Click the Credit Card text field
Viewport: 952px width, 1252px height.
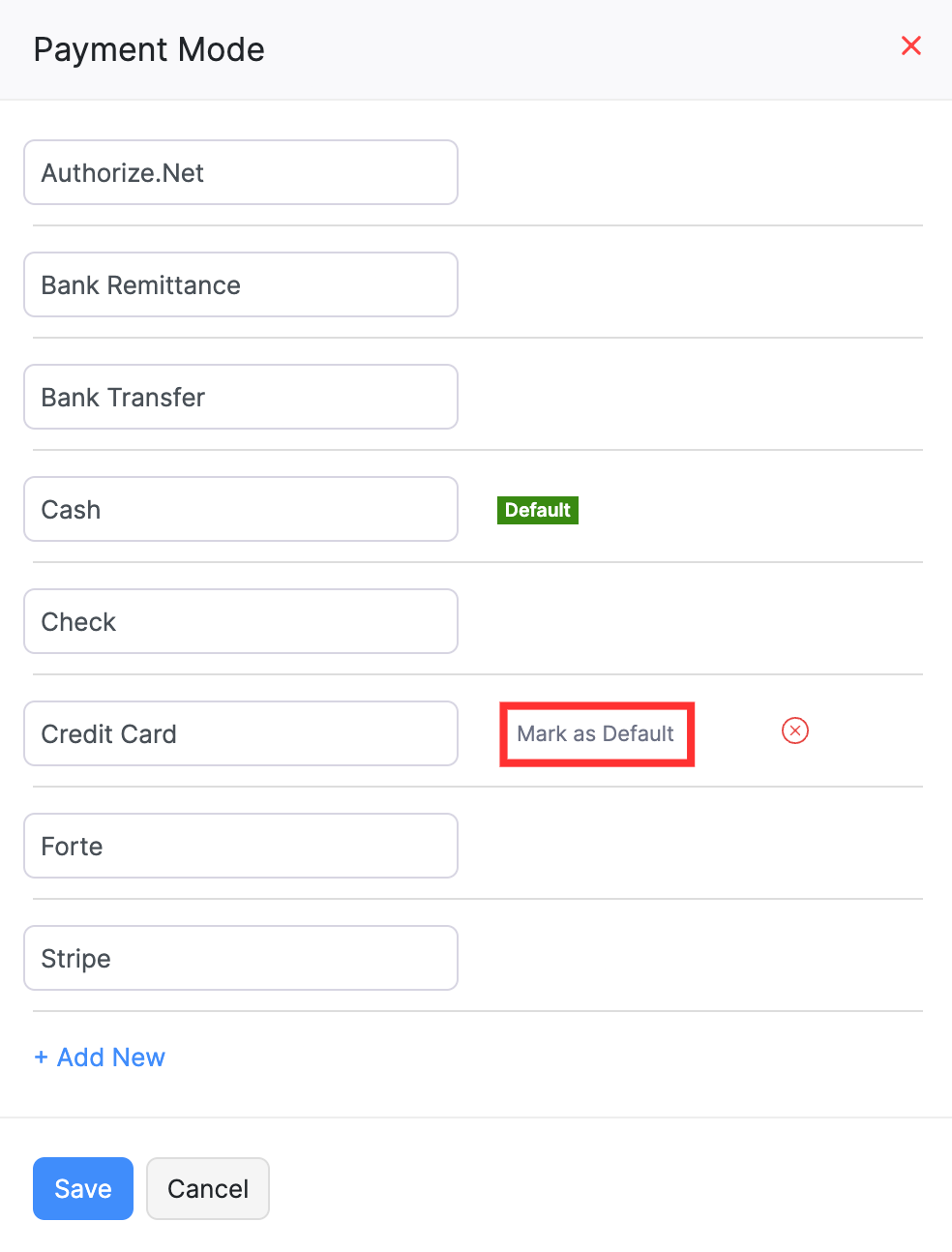tap(240, 733)
